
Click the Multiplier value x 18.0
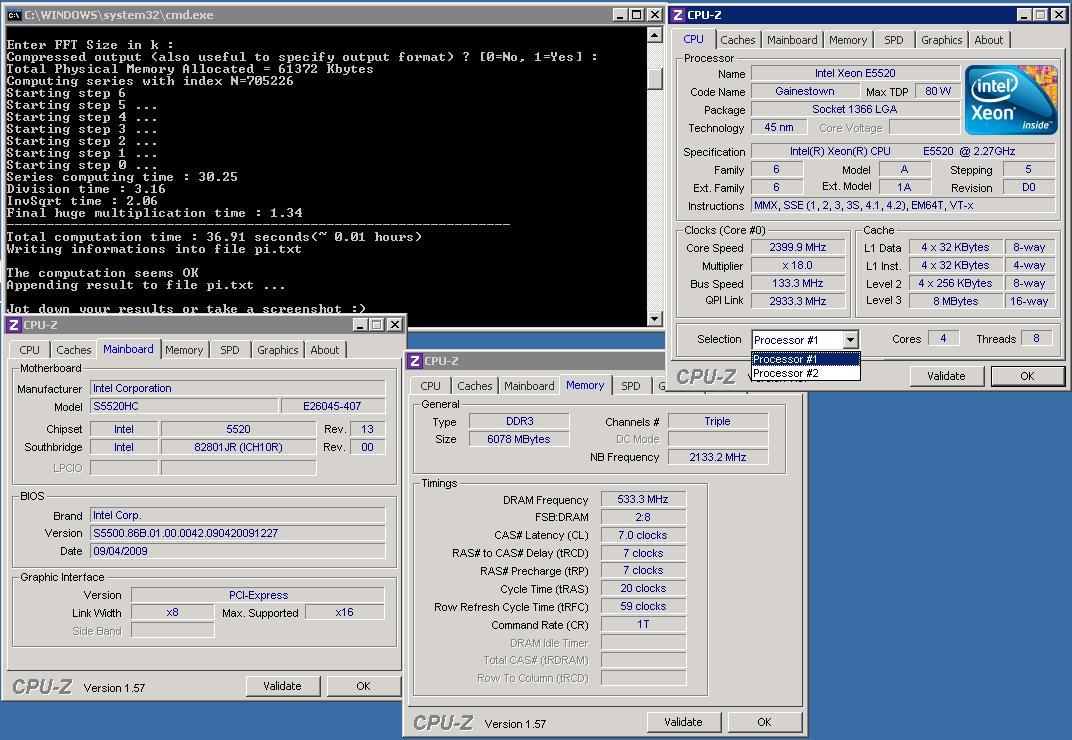point(798,265)
